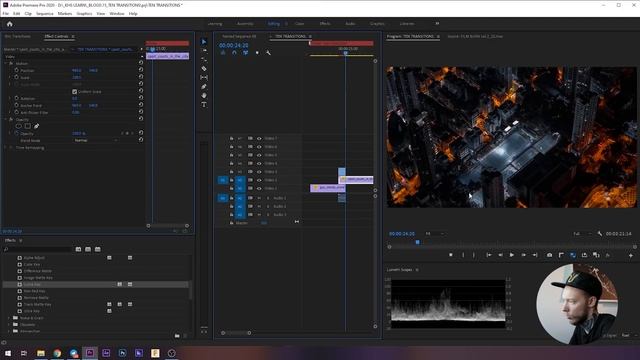Open workspace overflow chevron menu
The width and height of the screenshot is (640, 360).
pyautogui.click(x=437, y=24)
